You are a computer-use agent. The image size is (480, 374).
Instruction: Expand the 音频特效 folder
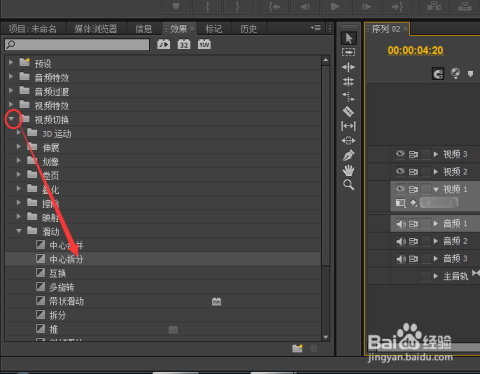pyautogui.click(x=11, y=76)
